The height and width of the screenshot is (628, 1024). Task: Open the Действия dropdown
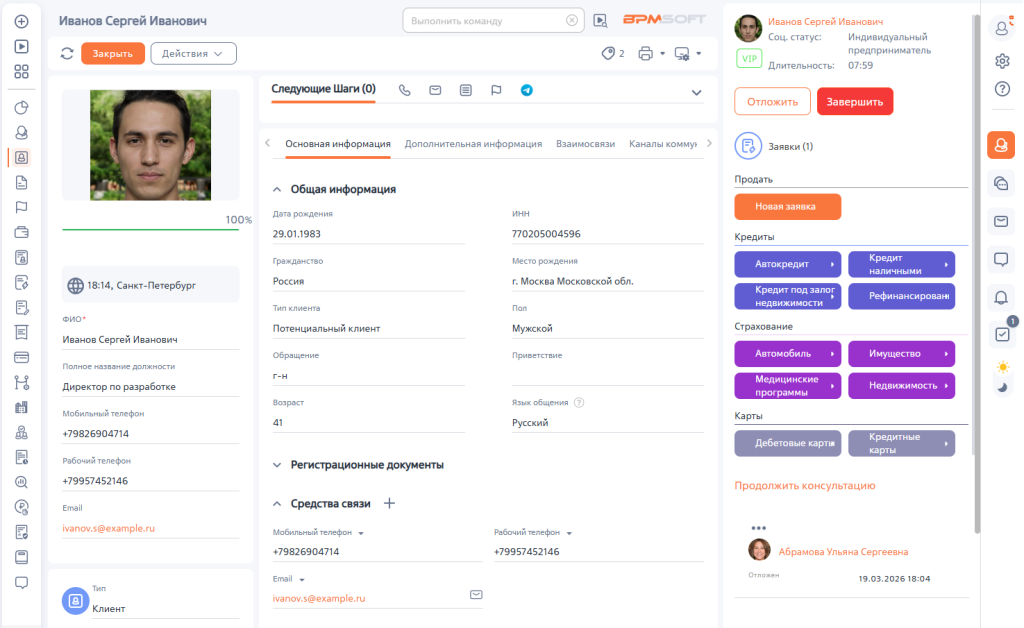point(193,54)
